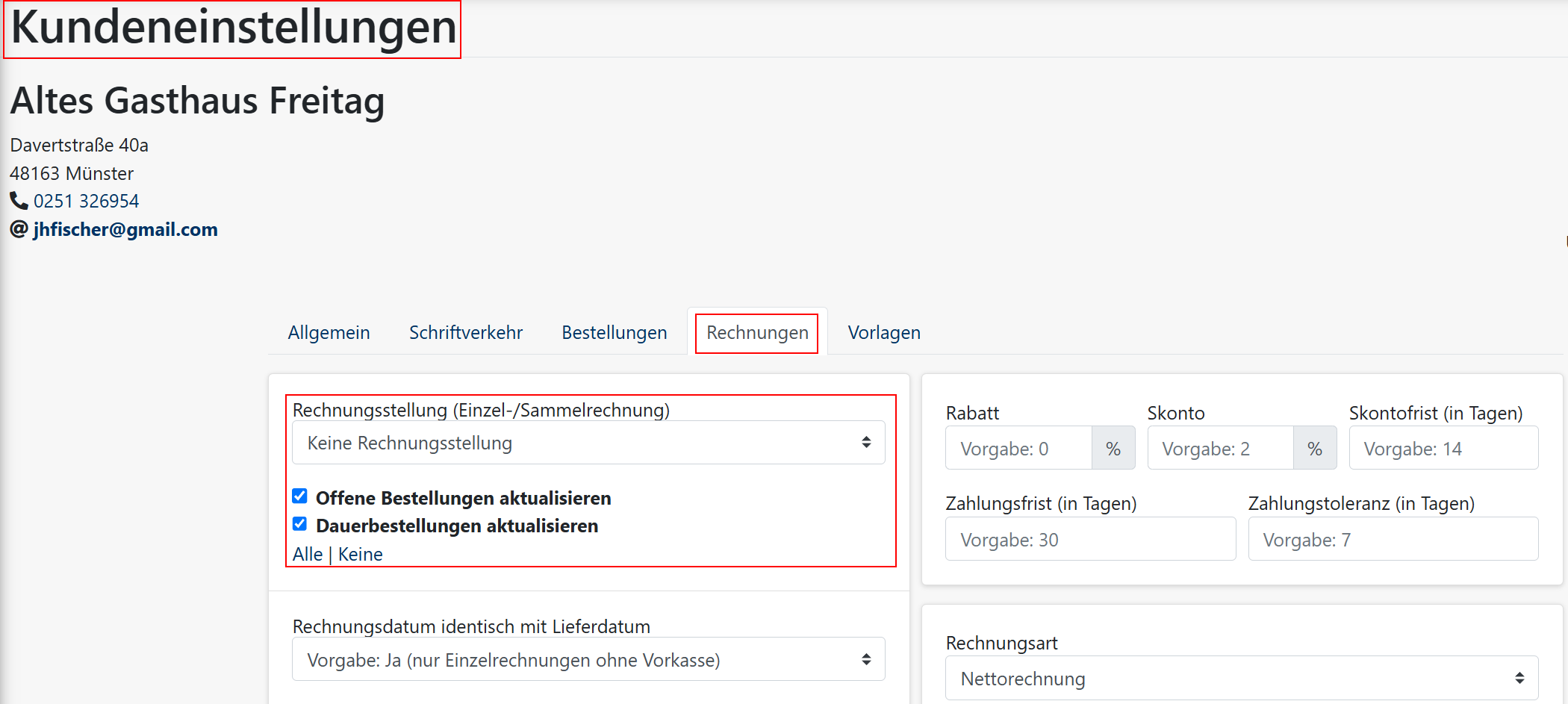Click the Altes Gasthaus Freitag customer name

click(198, 101)
